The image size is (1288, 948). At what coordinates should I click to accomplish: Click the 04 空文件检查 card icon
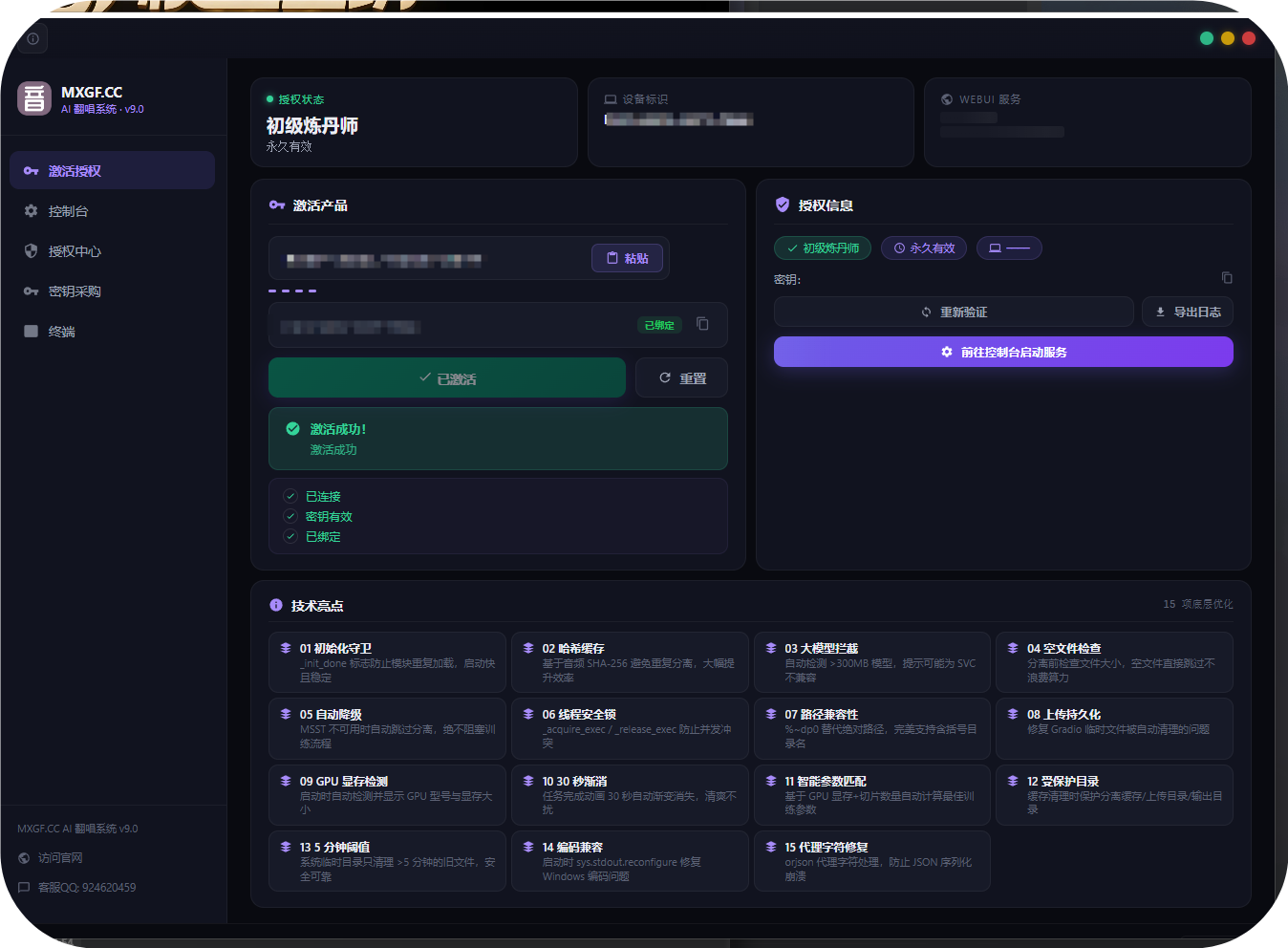(x=1013, y=648)
